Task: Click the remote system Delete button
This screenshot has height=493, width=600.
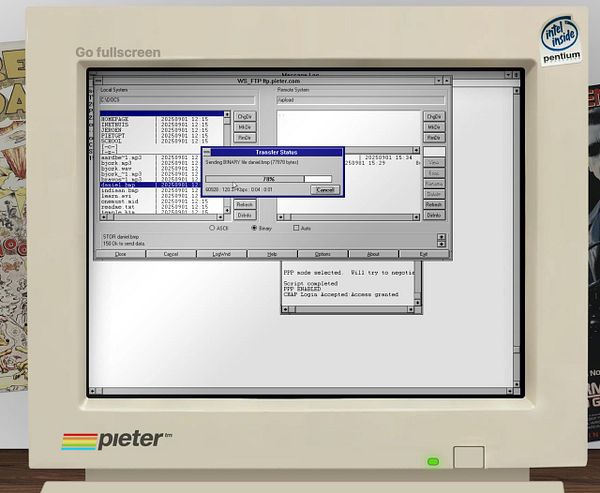Action: pos(434,194)
